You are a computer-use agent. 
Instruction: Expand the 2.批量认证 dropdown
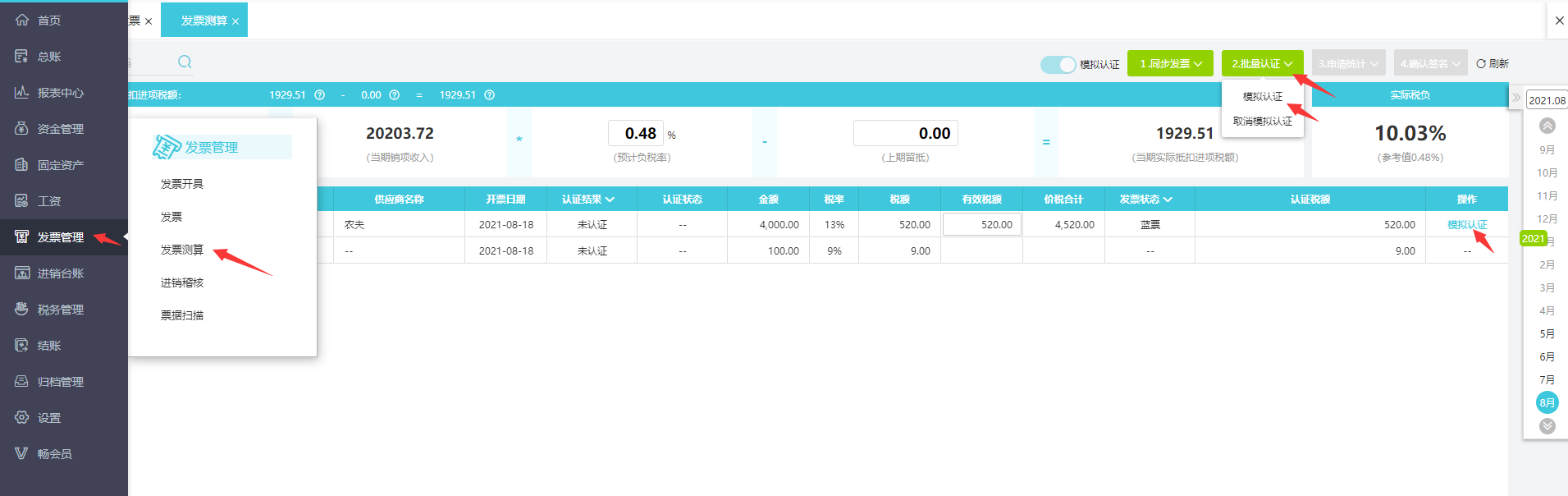(1262, 63)
